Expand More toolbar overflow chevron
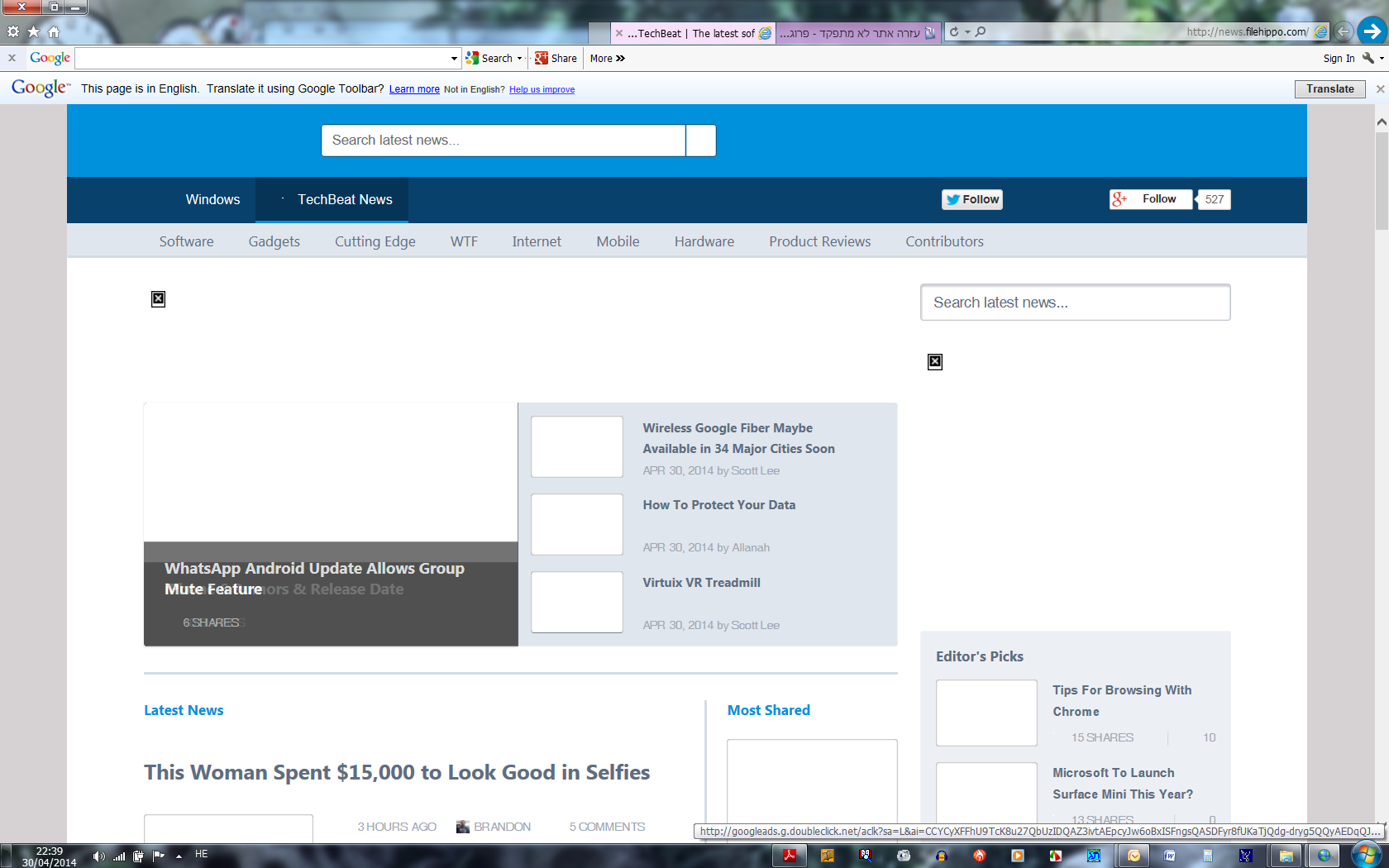Screen dimensions: 1389x868 (x=620, y=59)
